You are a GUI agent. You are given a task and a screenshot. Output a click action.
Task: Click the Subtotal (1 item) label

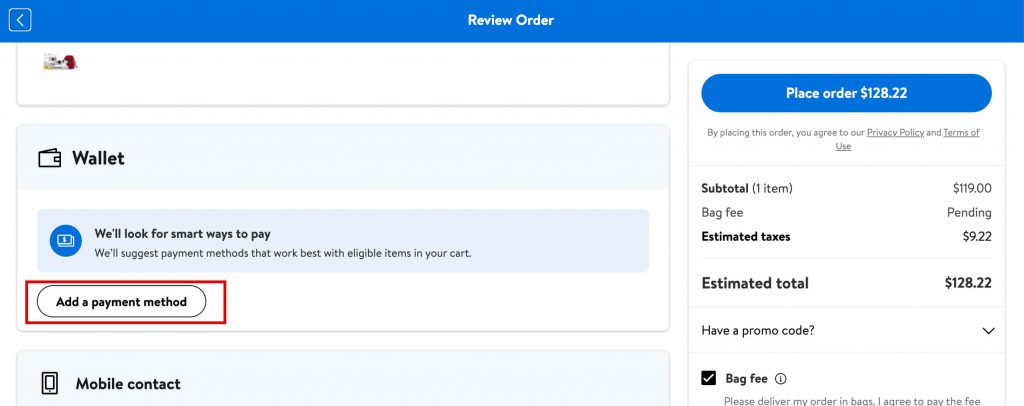[747, 188]
